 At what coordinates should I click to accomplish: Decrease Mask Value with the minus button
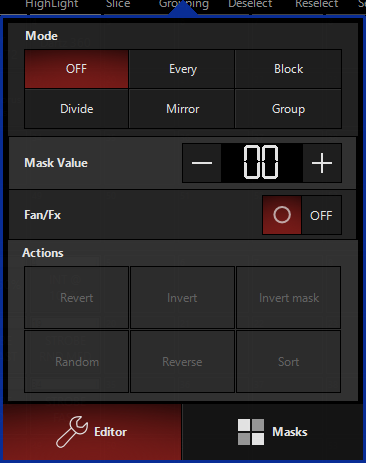202,163
